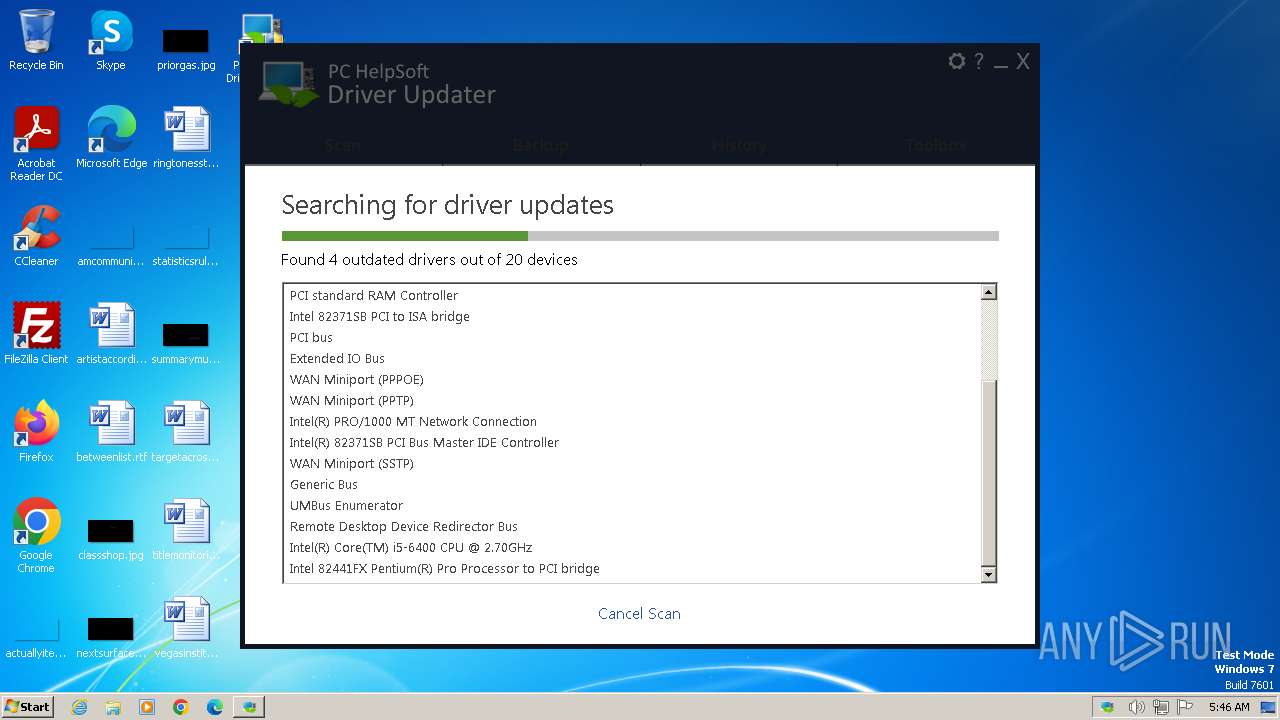
Task: Open the help question mark
Action: point(979,62)
